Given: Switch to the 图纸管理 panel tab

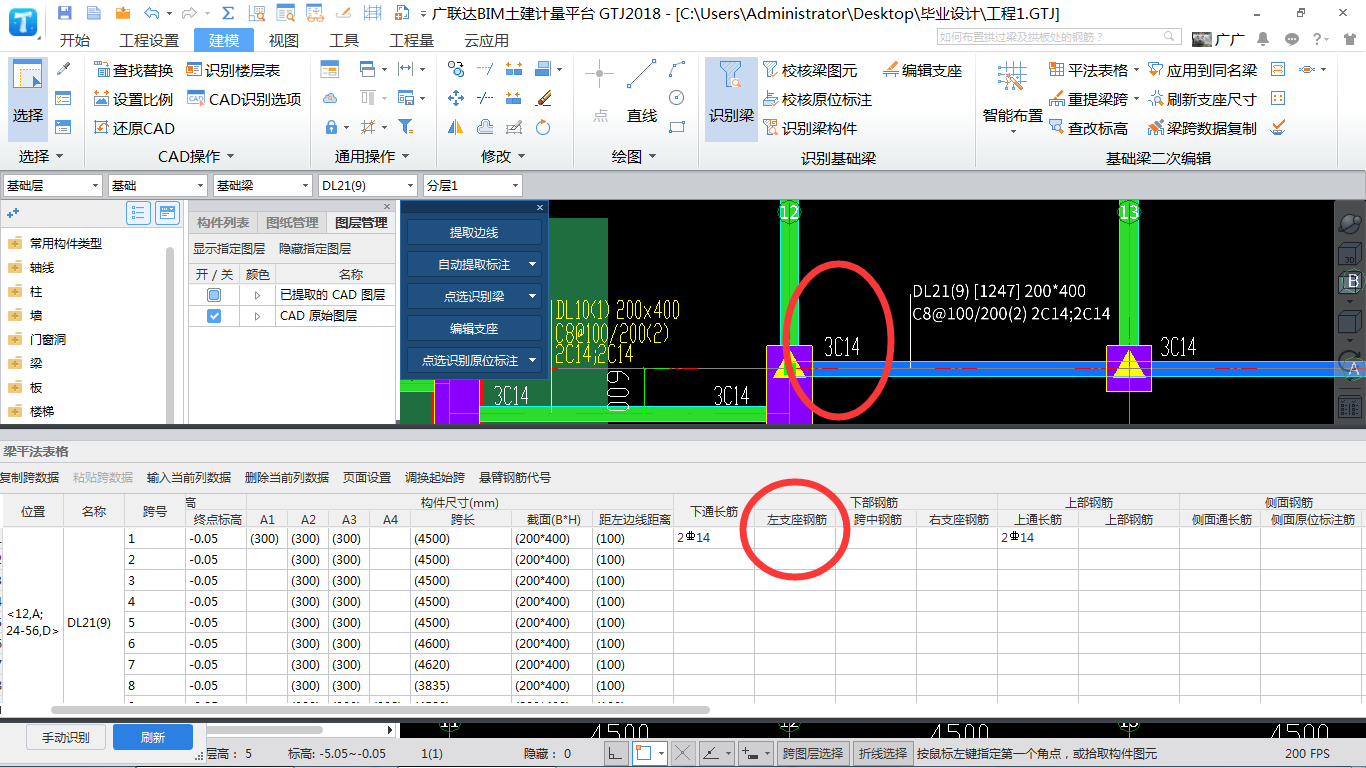Looking at the screenshot, I should coord(292,223).
